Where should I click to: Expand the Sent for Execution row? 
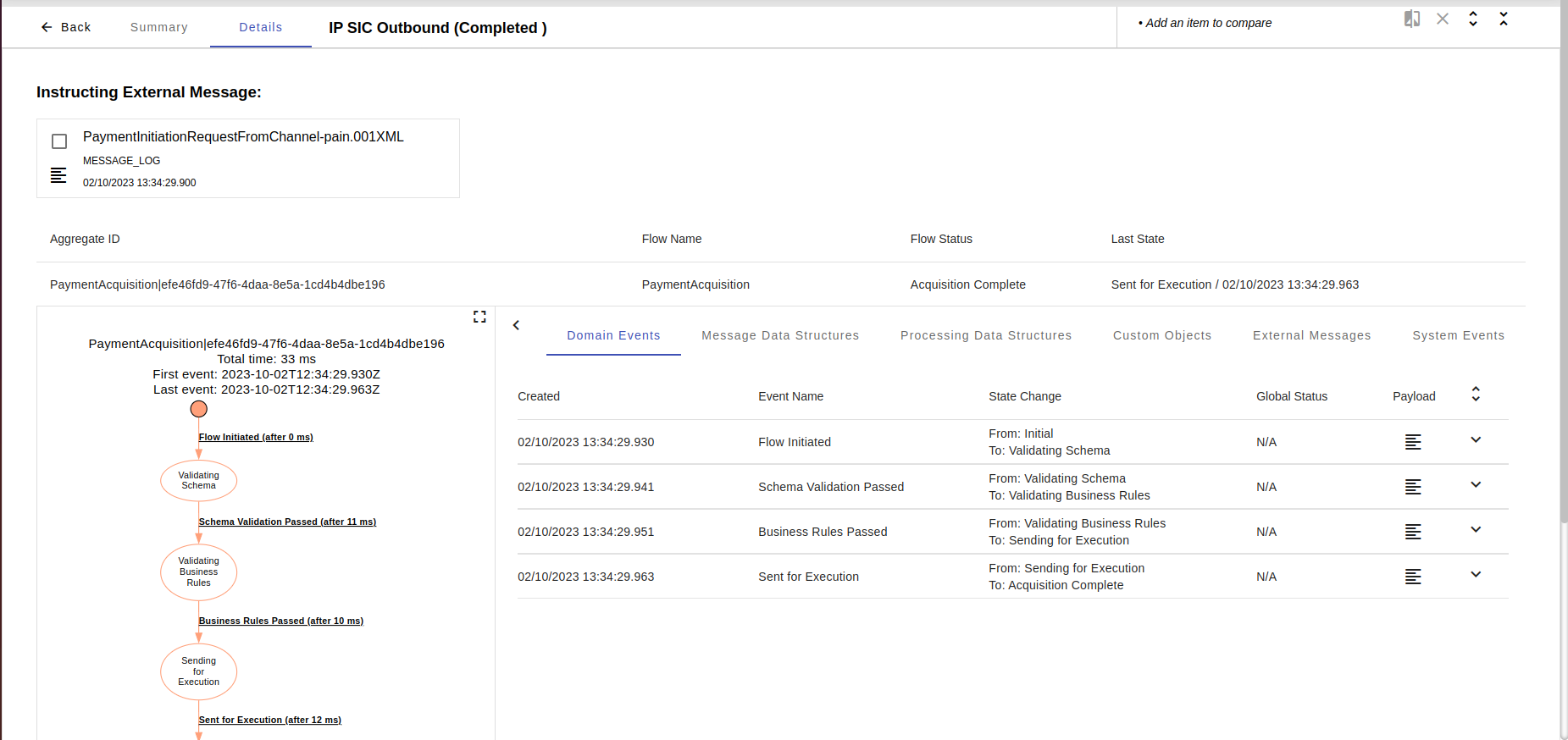[1476, 575]
